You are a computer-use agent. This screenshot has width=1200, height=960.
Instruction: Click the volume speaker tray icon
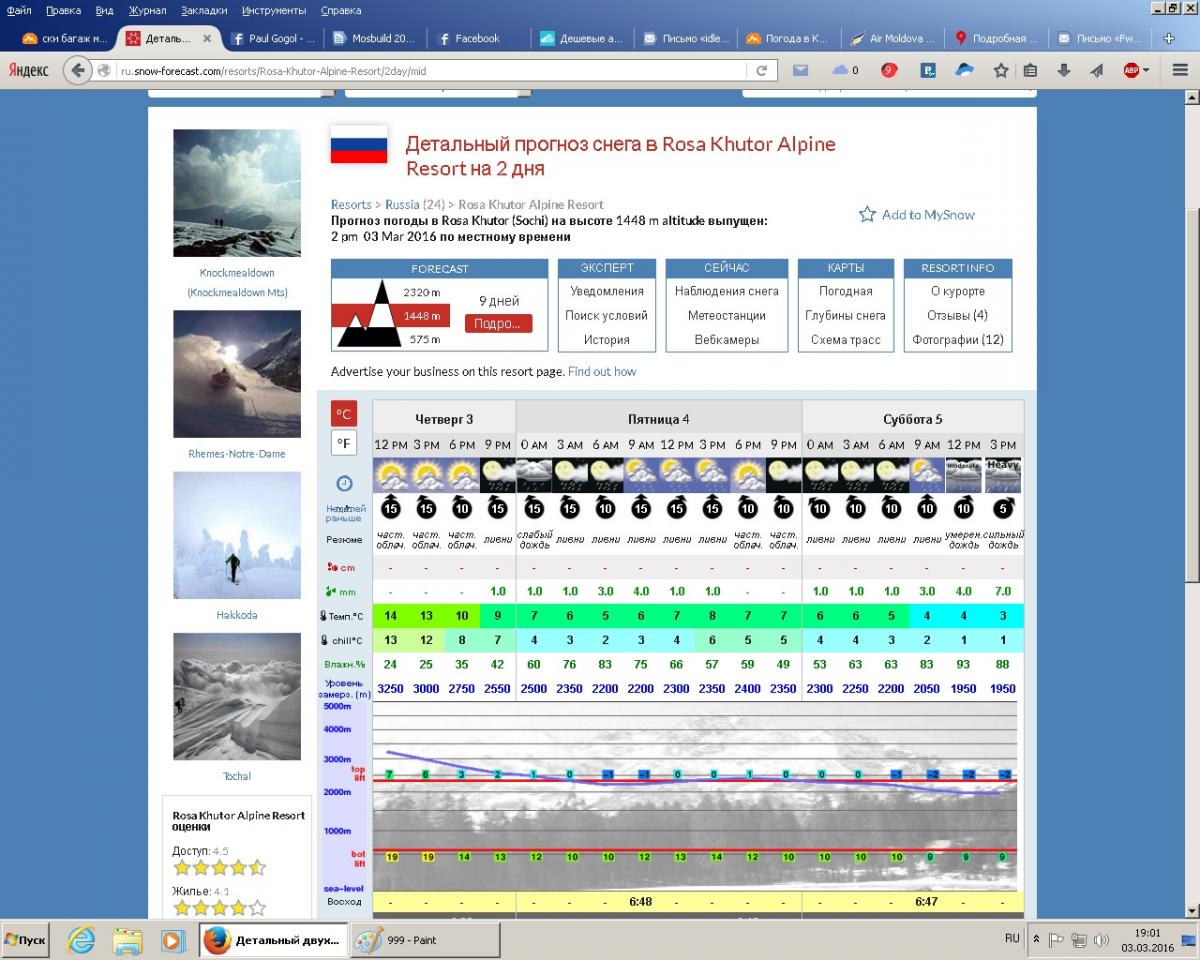[1101, 940]
